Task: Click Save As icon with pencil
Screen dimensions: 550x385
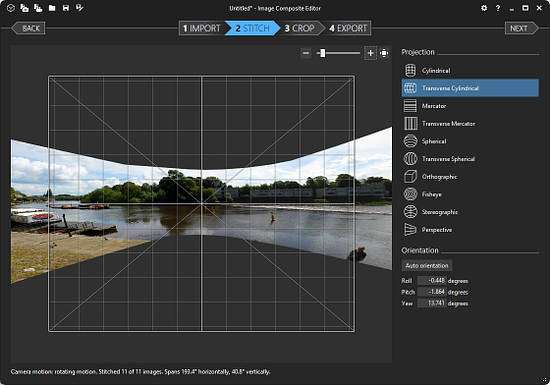Action: point(80,8)
